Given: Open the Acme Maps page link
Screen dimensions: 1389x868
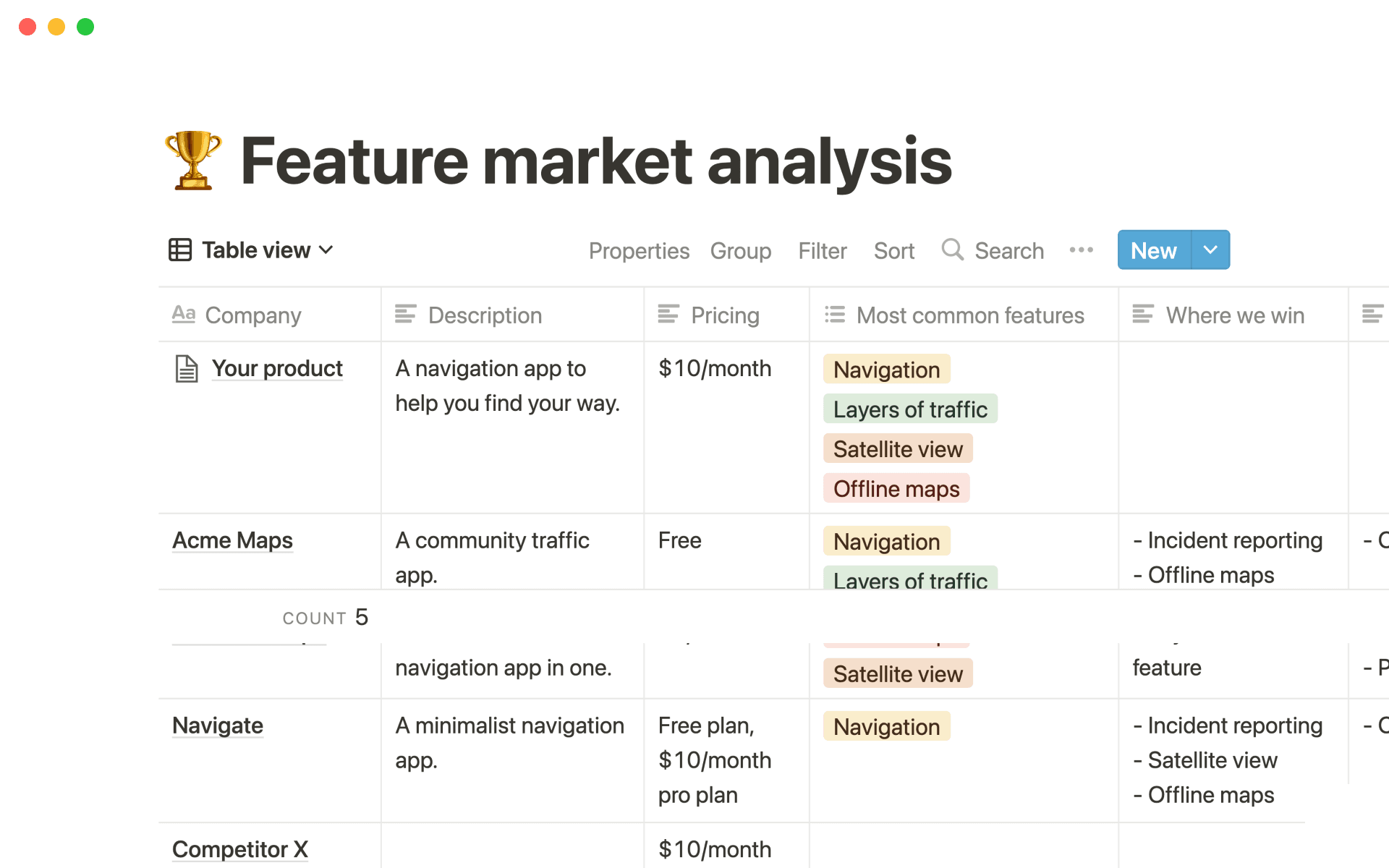Looking at the screenshot, I should pyautogui.click(x=231, y=540).
